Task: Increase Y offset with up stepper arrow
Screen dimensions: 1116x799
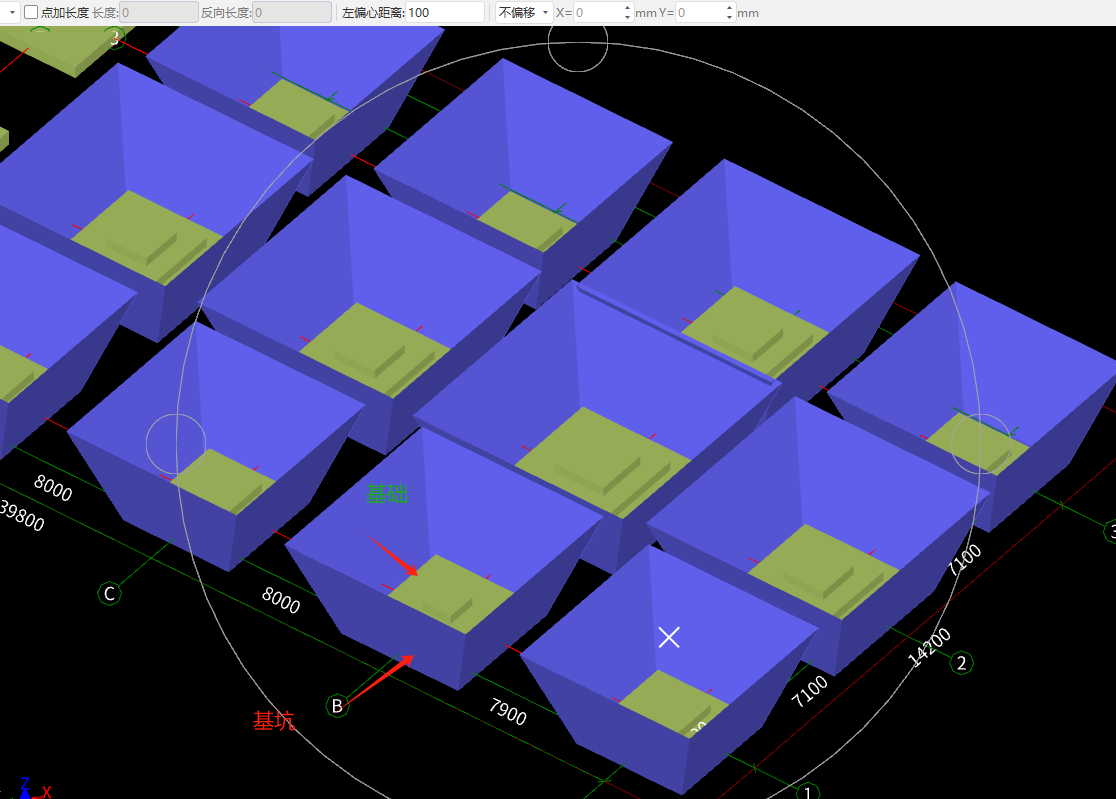Action: [730, 8]
